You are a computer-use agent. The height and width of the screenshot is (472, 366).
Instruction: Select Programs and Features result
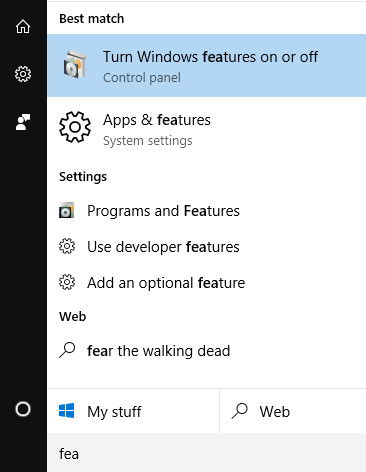207,211
